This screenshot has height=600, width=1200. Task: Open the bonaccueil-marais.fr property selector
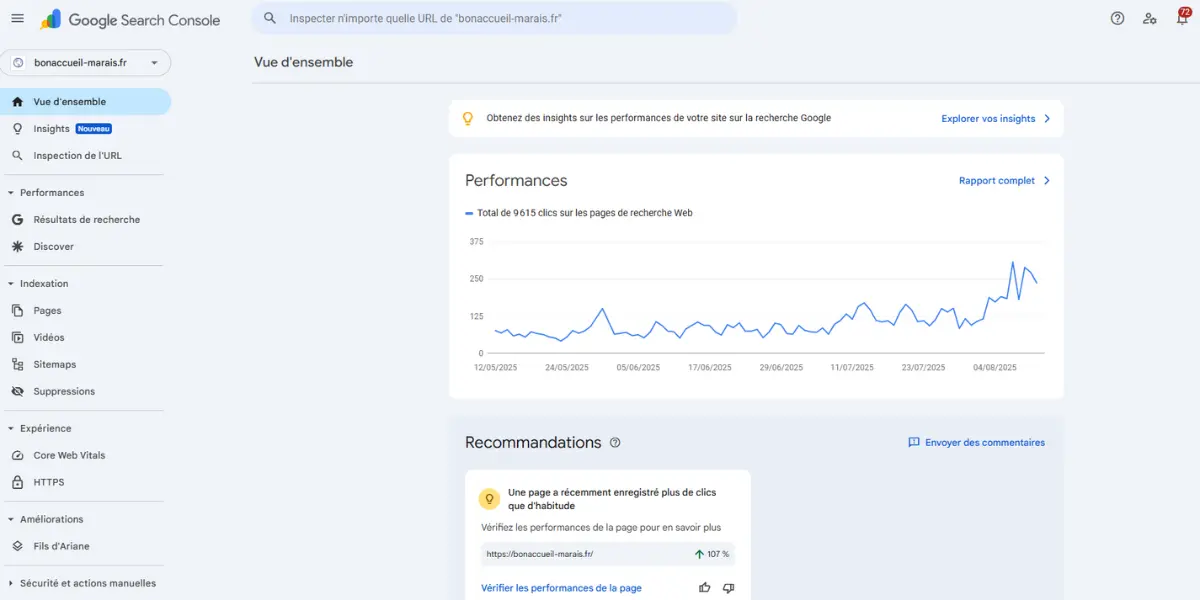pos(86,62)
